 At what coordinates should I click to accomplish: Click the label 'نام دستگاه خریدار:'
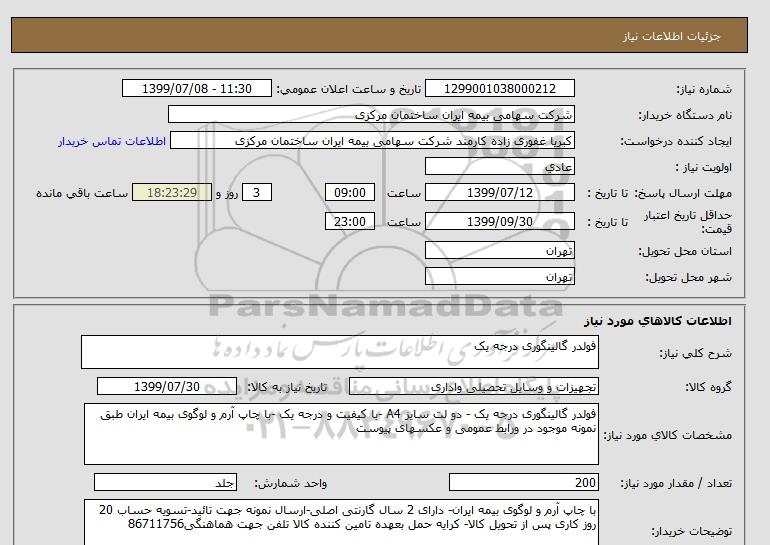685,115
